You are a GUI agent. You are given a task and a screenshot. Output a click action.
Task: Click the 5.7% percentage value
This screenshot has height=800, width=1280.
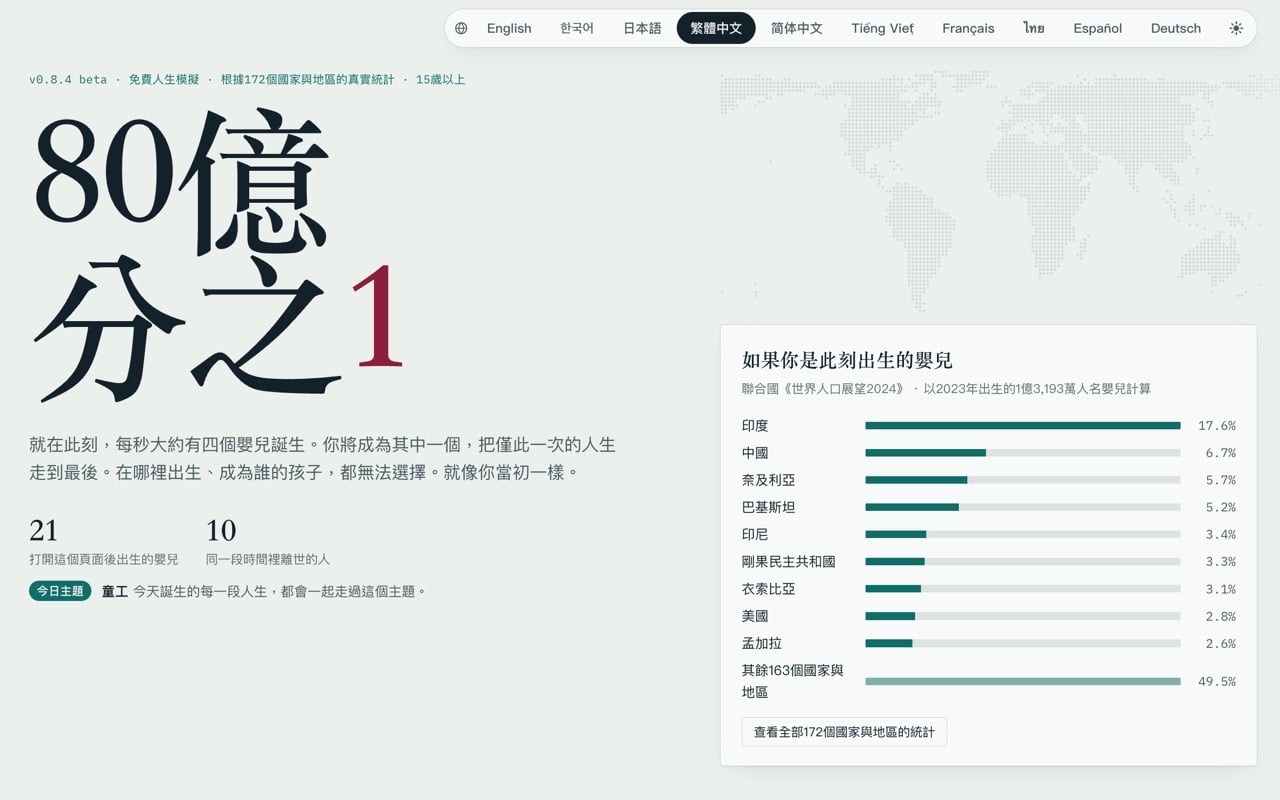(1220, 480)
